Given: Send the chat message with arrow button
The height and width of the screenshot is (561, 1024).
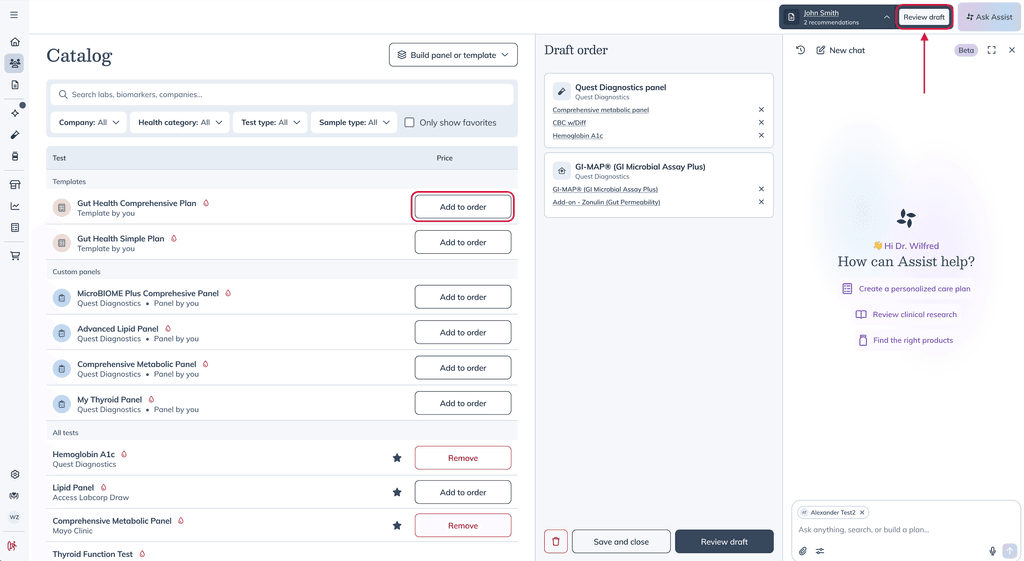Looking at the screenshot, I should coord(1010,551).
